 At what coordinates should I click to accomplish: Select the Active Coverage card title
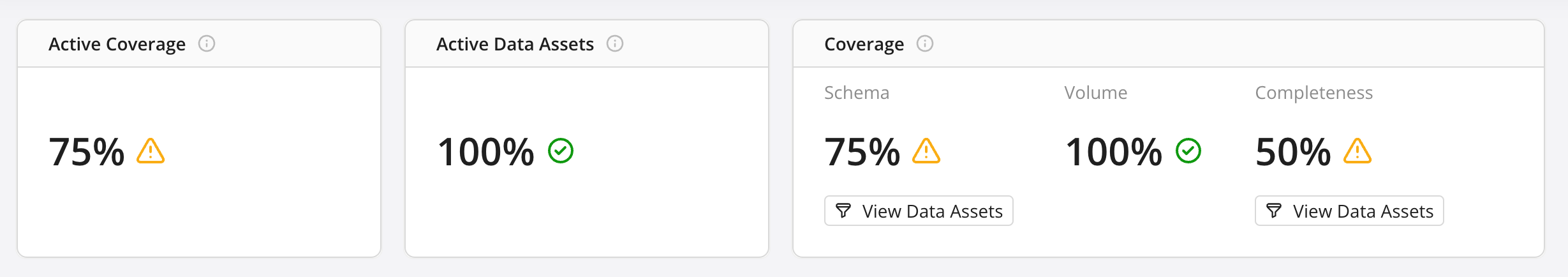click(117, 44)
